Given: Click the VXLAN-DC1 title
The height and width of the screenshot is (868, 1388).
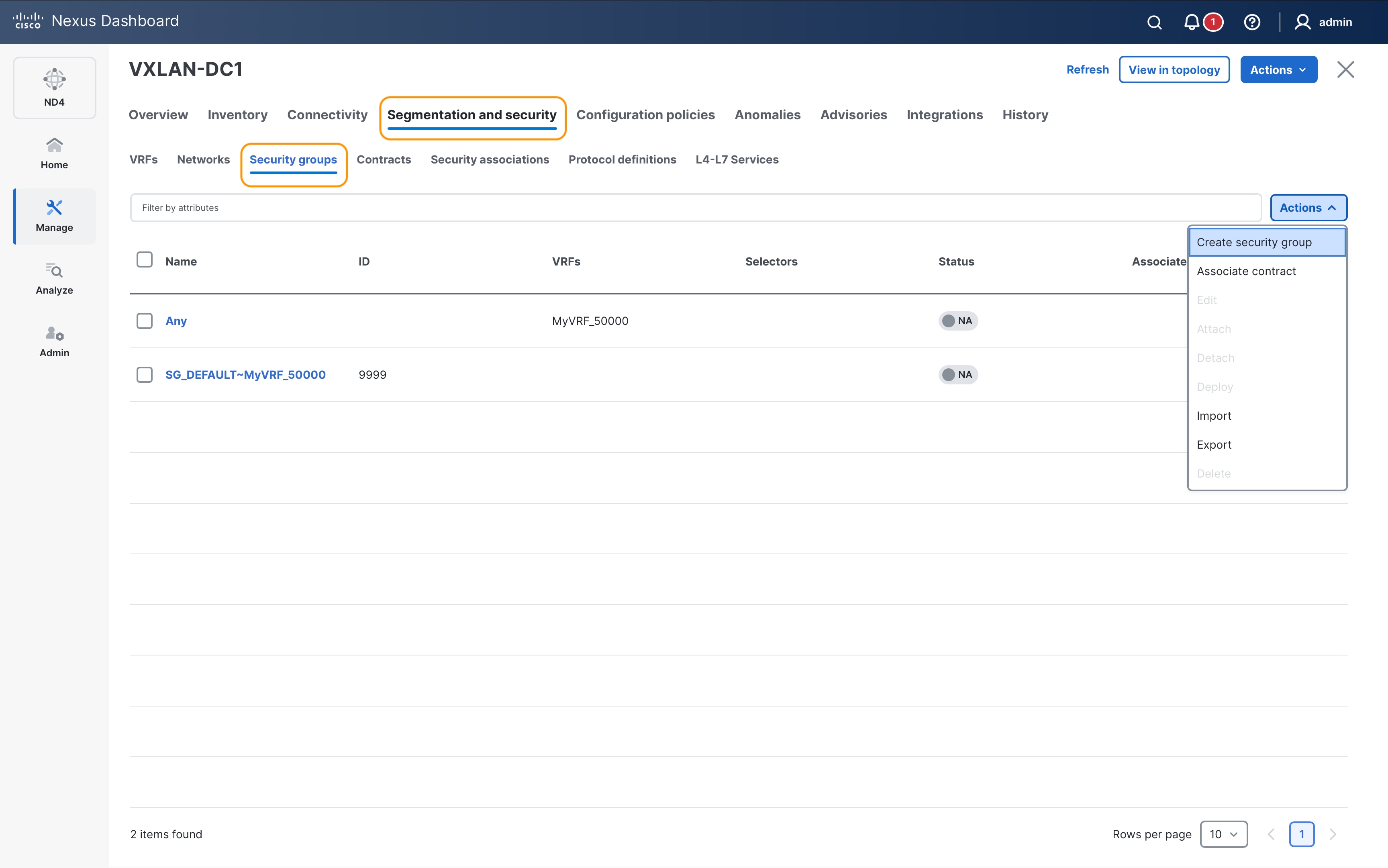Looking at the screenshot, I should 186,69.
